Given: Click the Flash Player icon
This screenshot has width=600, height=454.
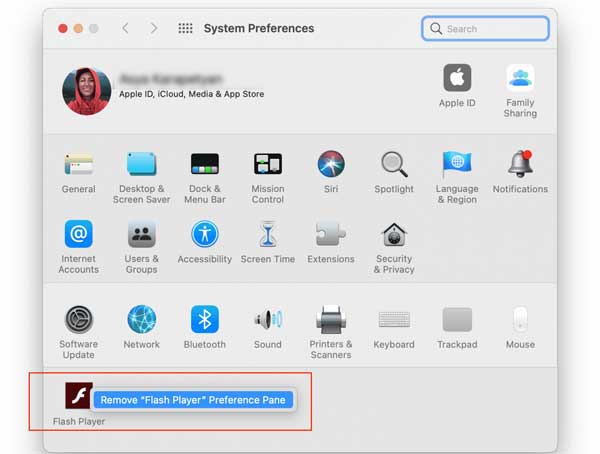Looking at the screenshot, I should (79, 395).
